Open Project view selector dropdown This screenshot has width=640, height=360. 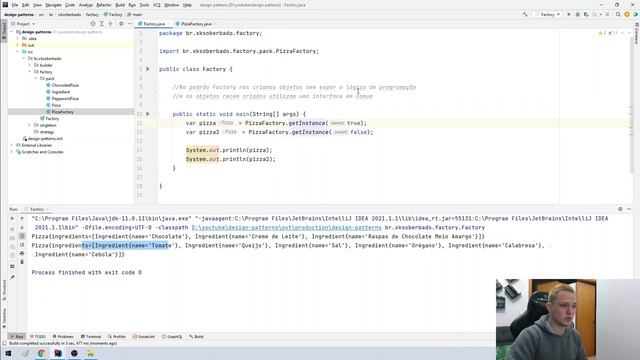(x=23, y=24)
